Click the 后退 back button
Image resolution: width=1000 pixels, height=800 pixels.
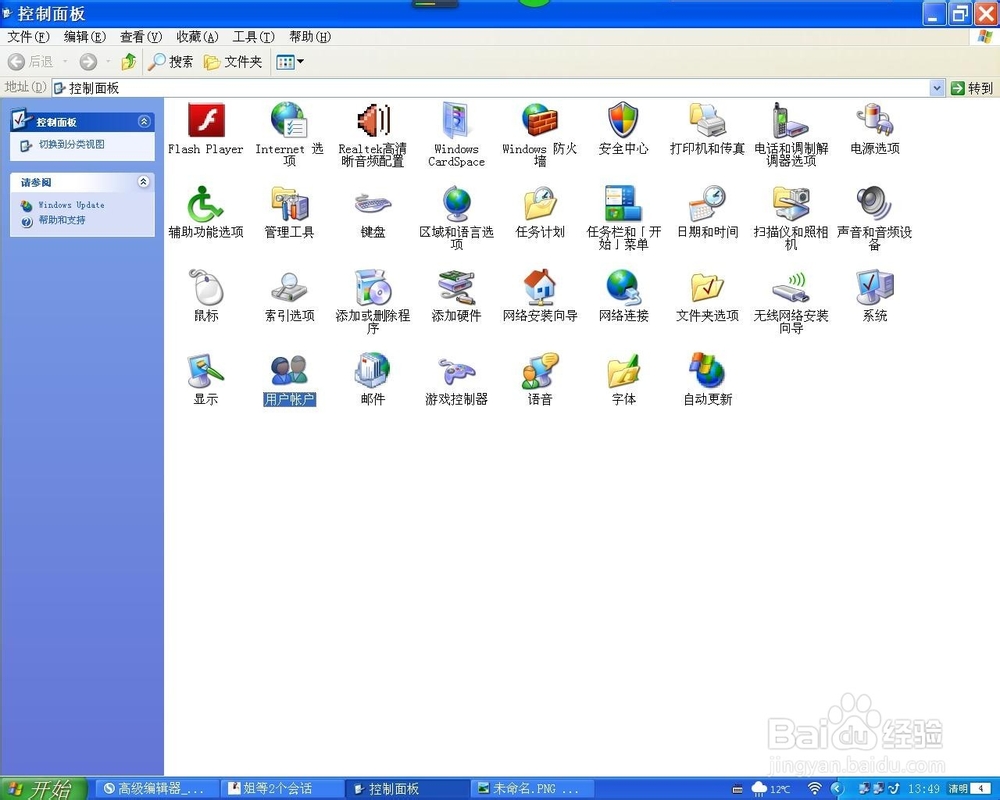[x=31, y=62]
